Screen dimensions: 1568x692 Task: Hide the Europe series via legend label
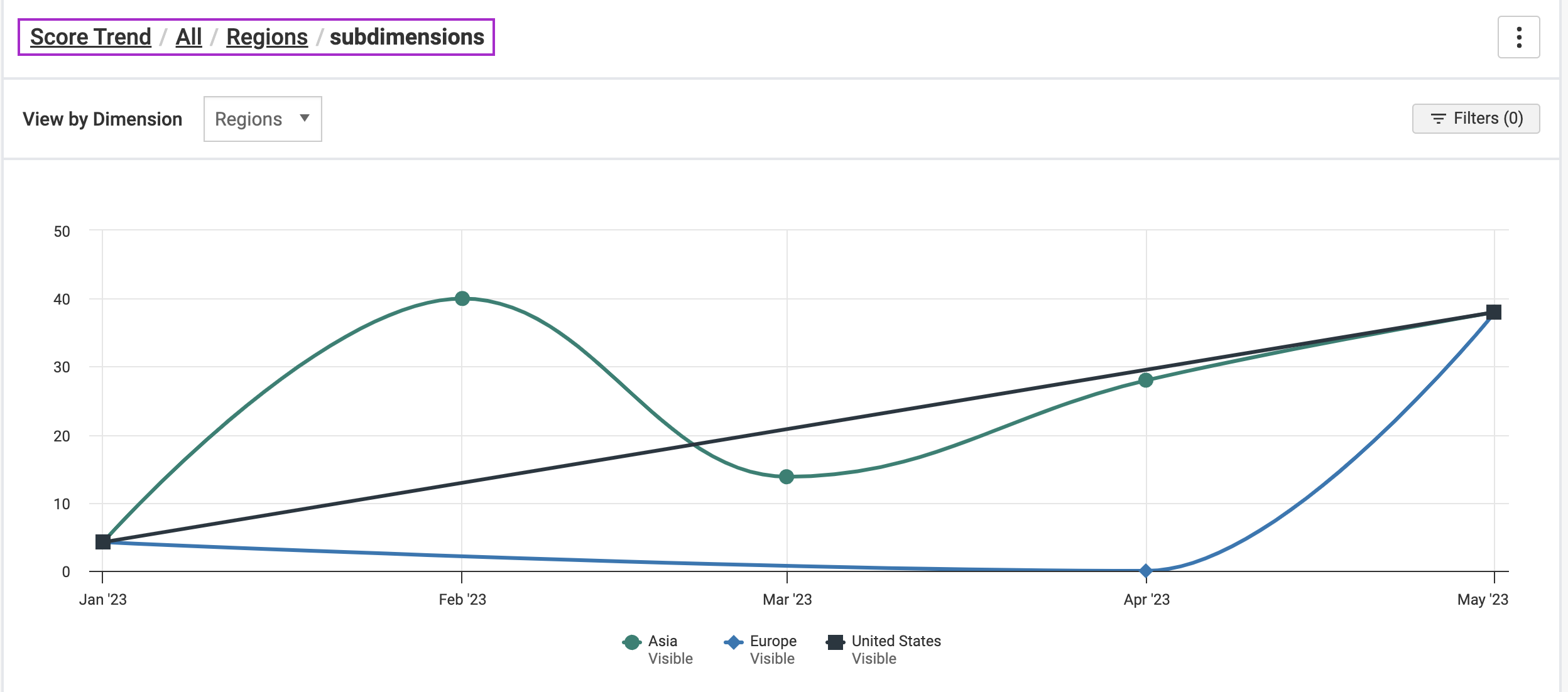(x=773, y=641)
